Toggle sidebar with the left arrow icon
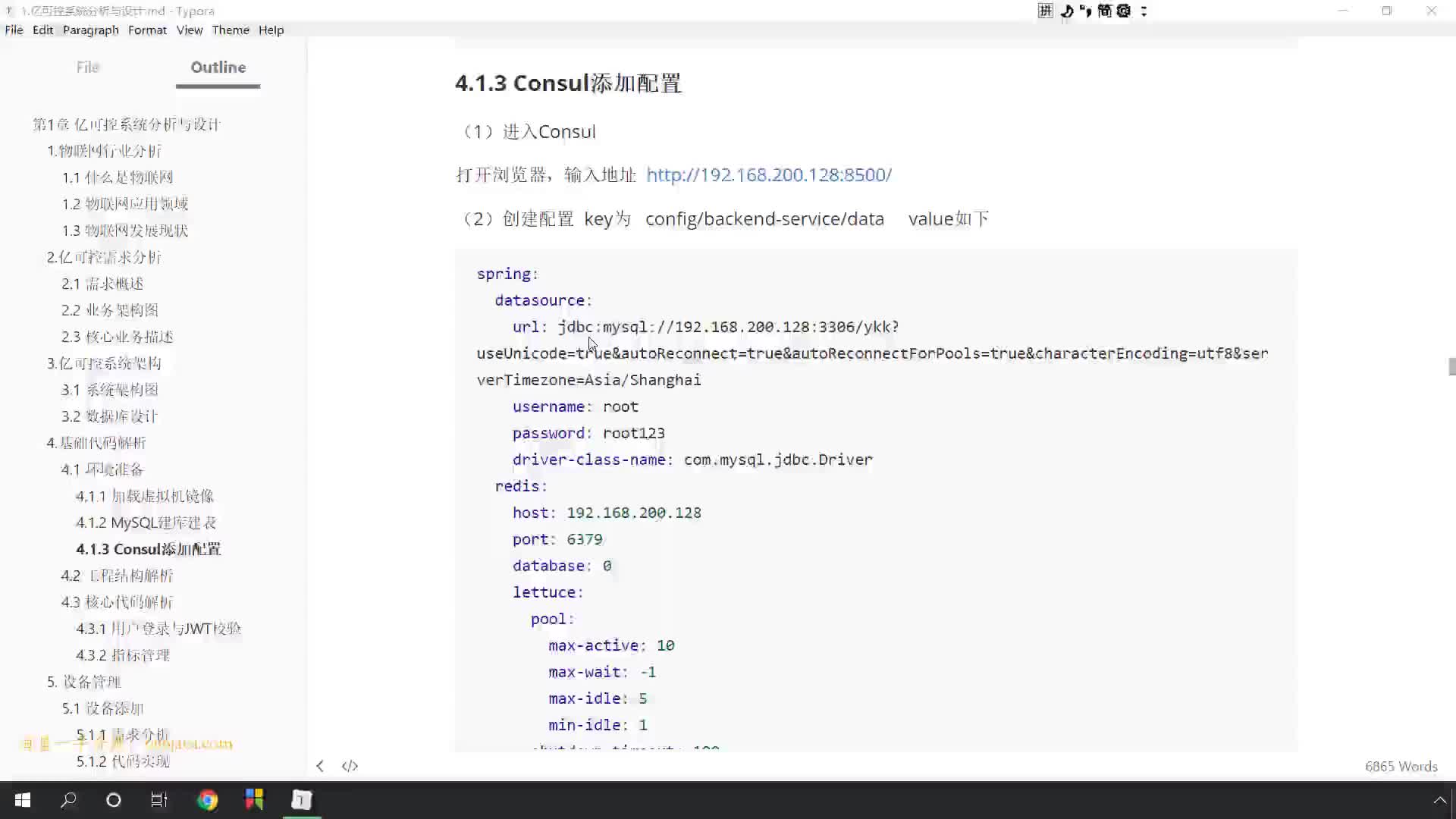The image size is (1456, 819). 320,766
